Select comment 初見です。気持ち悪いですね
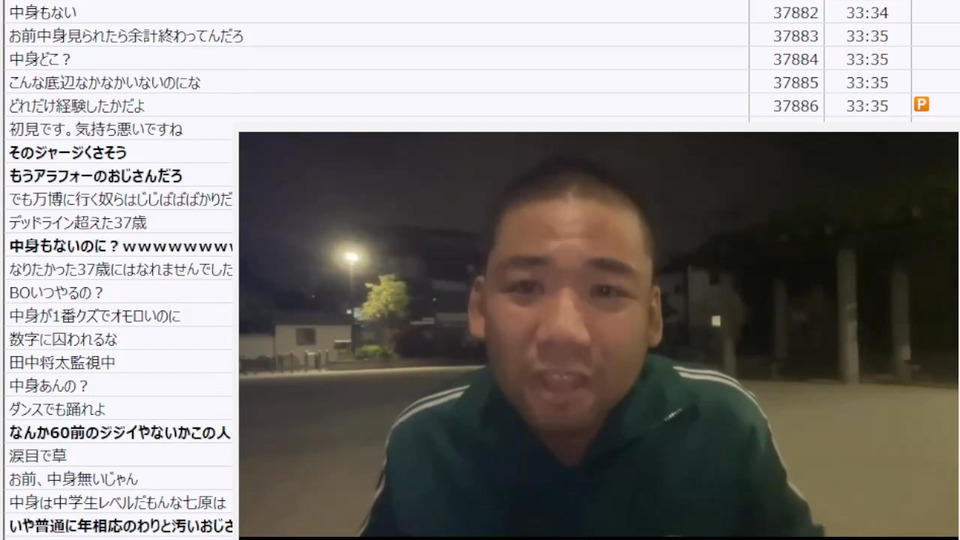960x540 pixels. coord(96,129)
